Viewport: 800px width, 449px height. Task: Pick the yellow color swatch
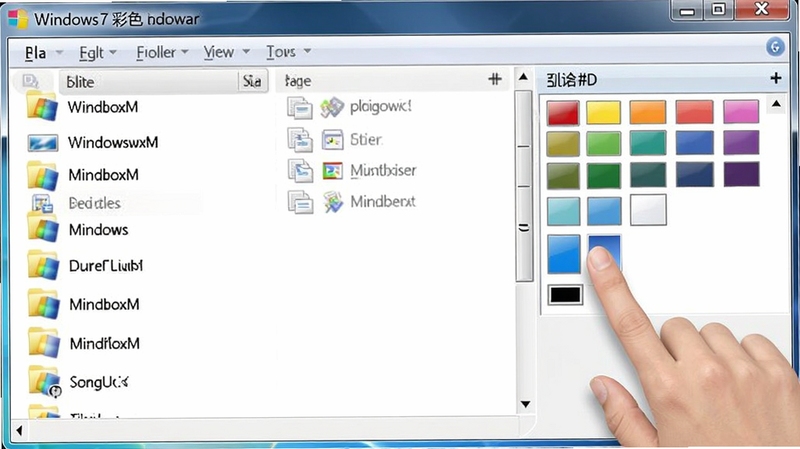coord(604,112)
